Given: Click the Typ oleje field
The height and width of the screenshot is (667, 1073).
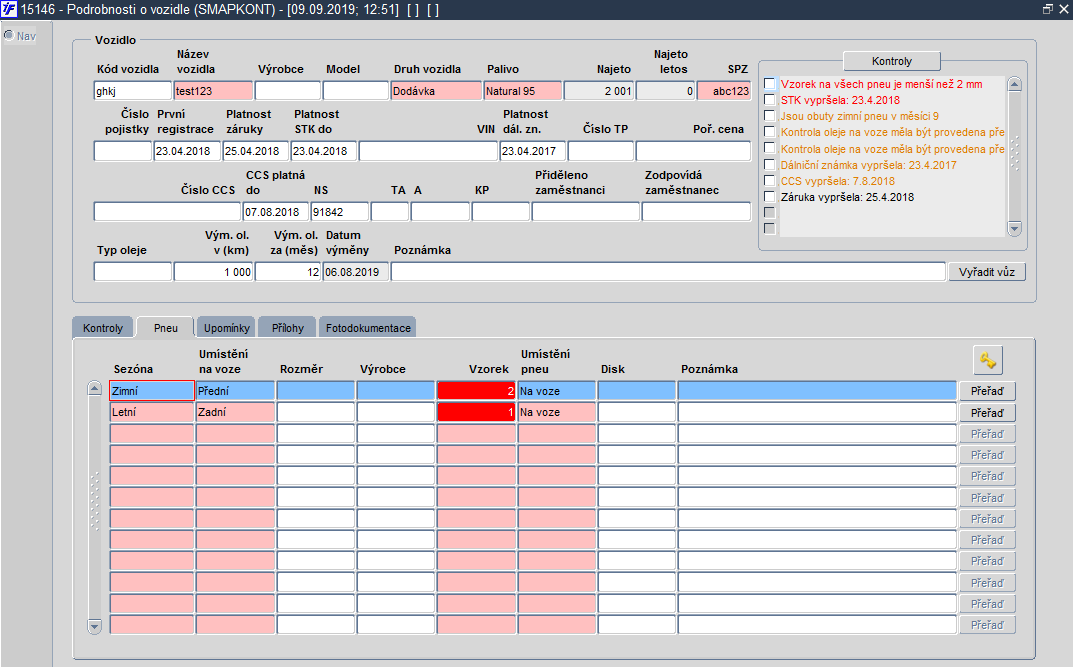Looking at the screenshot, I should tap(133, 272).
